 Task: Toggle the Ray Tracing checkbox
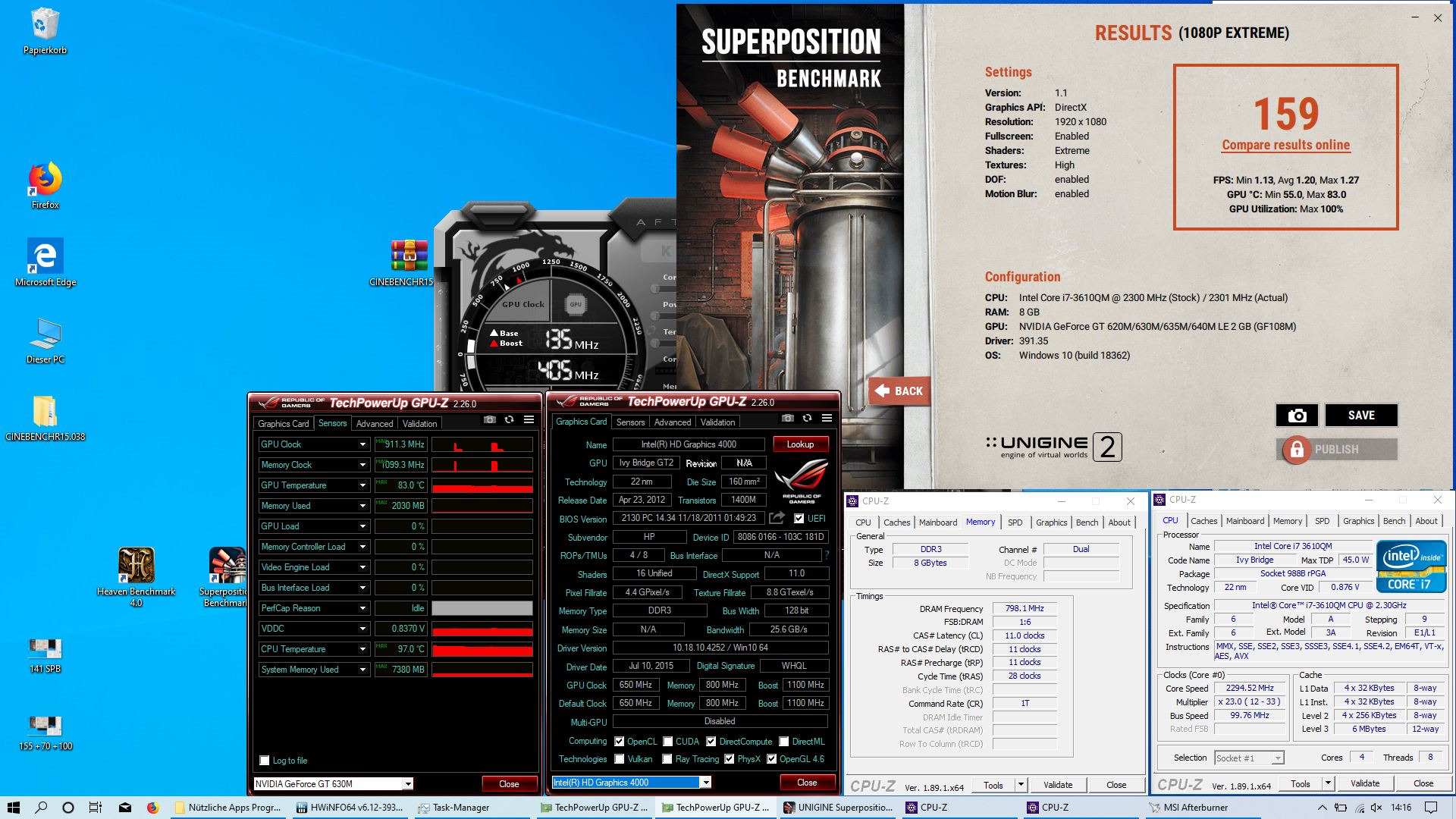(x=667, y=759)
